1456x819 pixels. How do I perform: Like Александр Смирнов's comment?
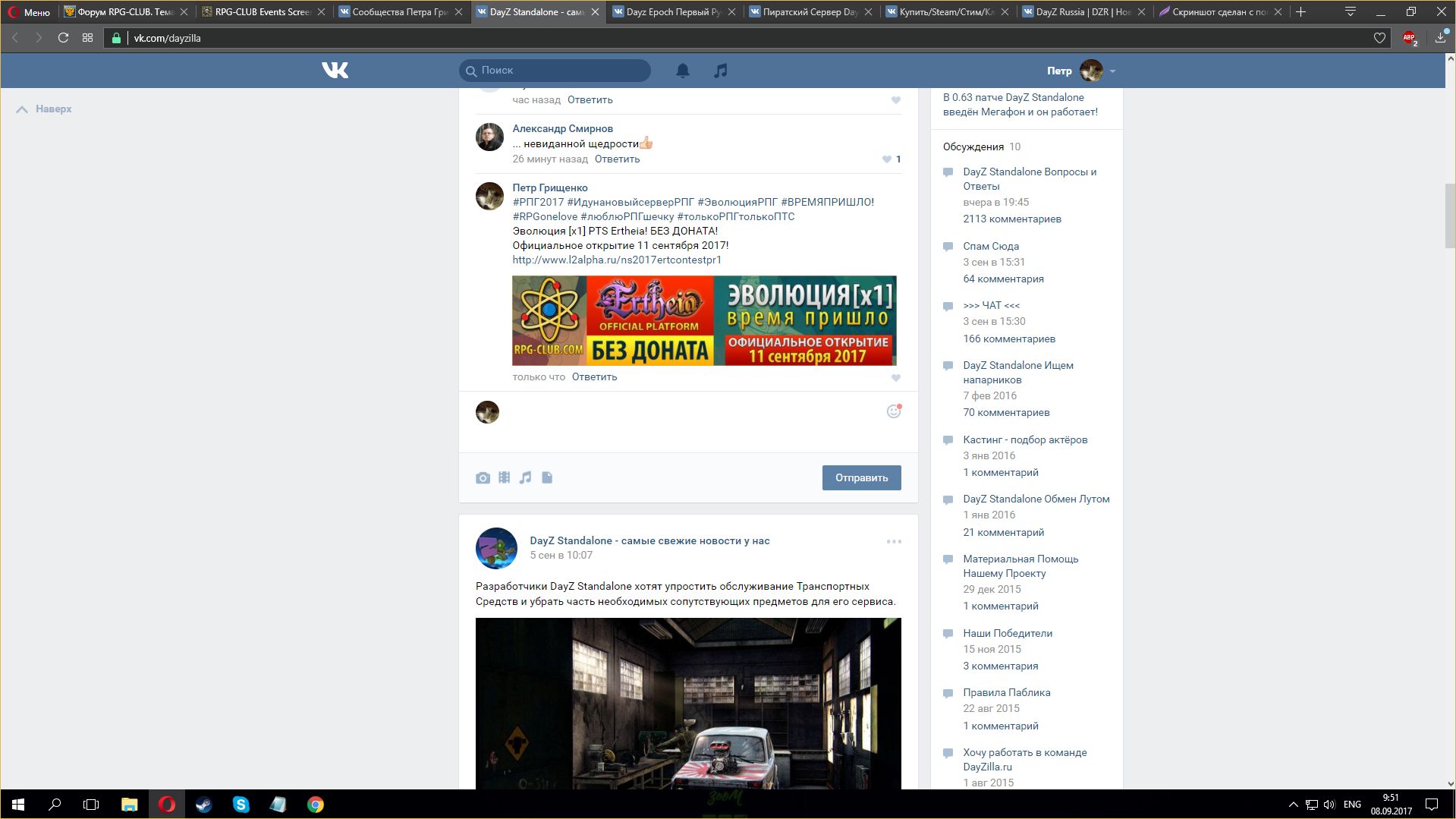(x=886, y=159)
